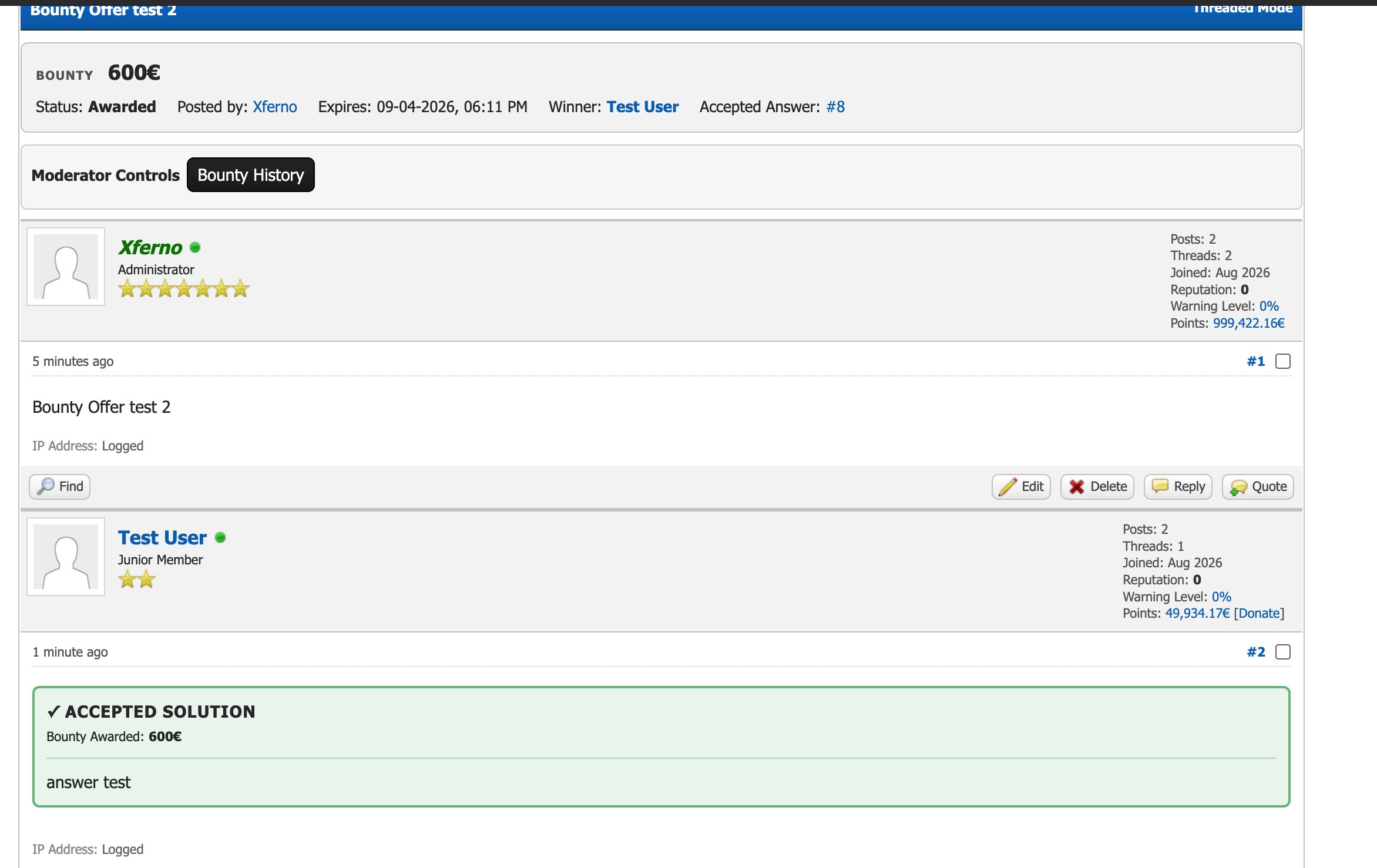Open Test User's points 49,934.17€ link
This screenshot has height=868, width=1377.
[x=1197, y=613]
